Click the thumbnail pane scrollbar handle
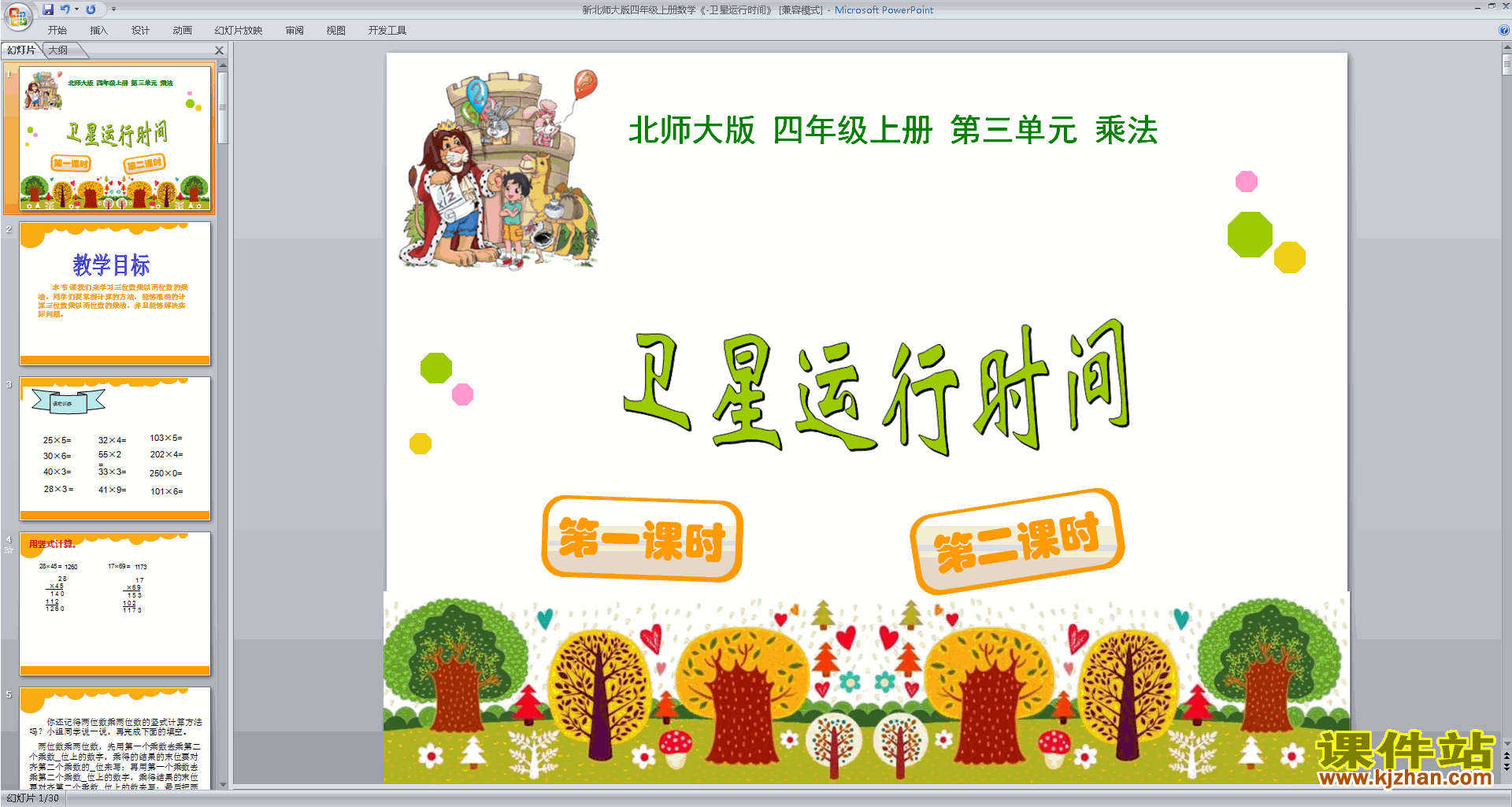 (223, 108)
